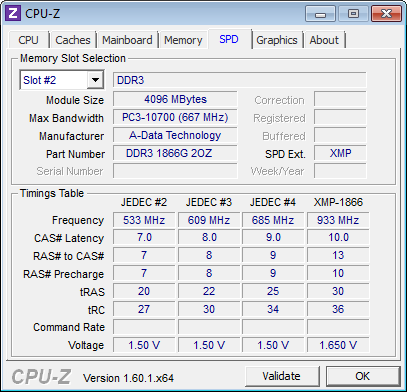This screenshot has width=407, height=392.
Task: Switch to the CPU tab
Action: tap(29, 40)
